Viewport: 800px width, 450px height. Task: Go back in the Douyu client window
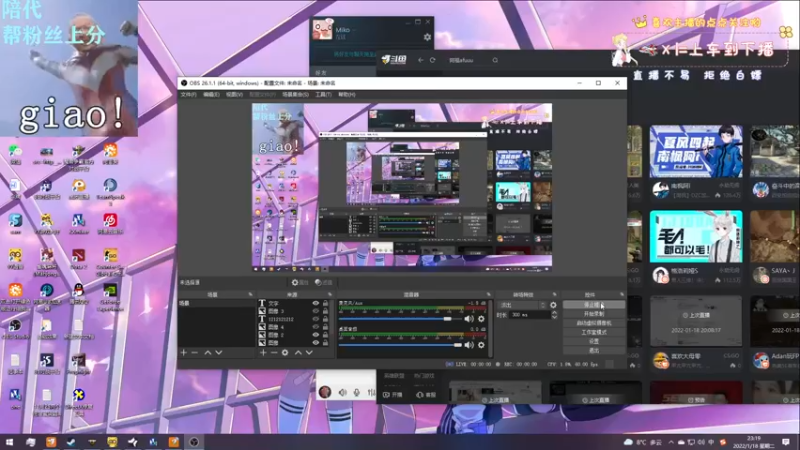click(x=420, y=60)
